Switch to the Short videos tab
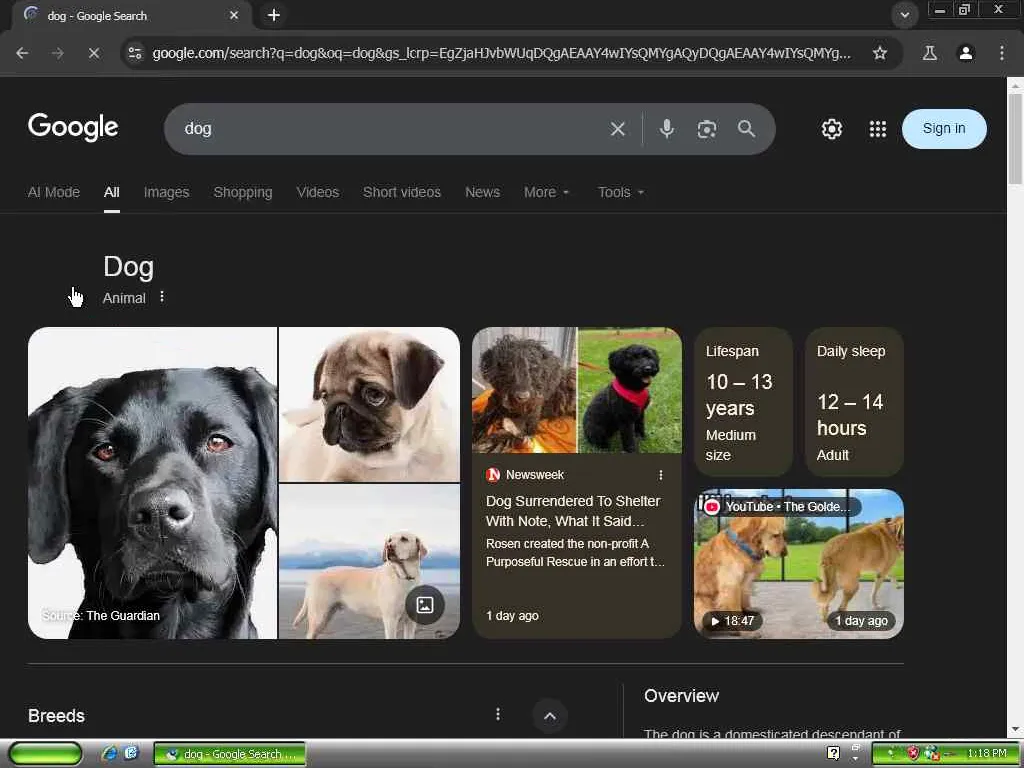This screenshot has height=768, width=1024. click(402, 192)
